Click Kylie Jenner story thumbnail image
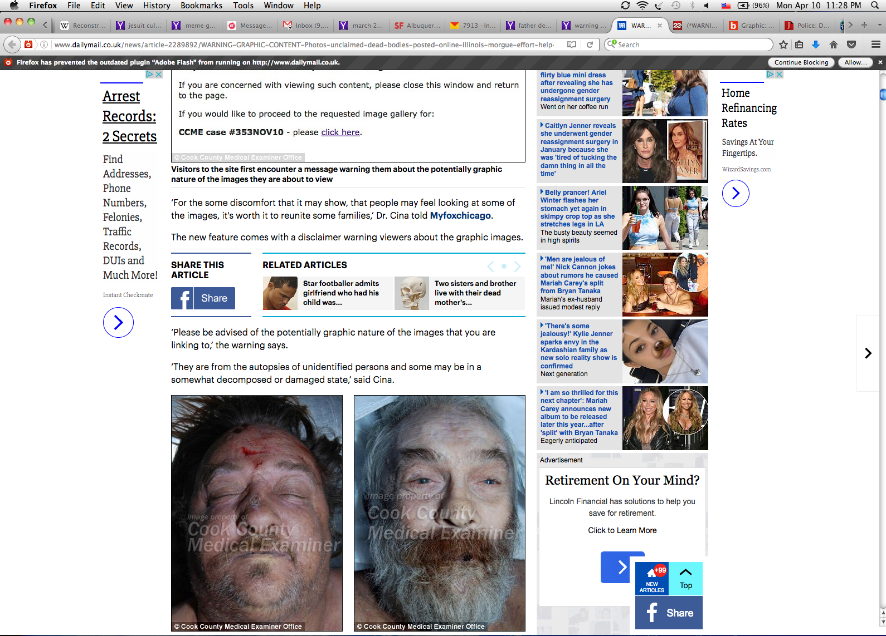886x636 pixels. [x=664, y=351]
